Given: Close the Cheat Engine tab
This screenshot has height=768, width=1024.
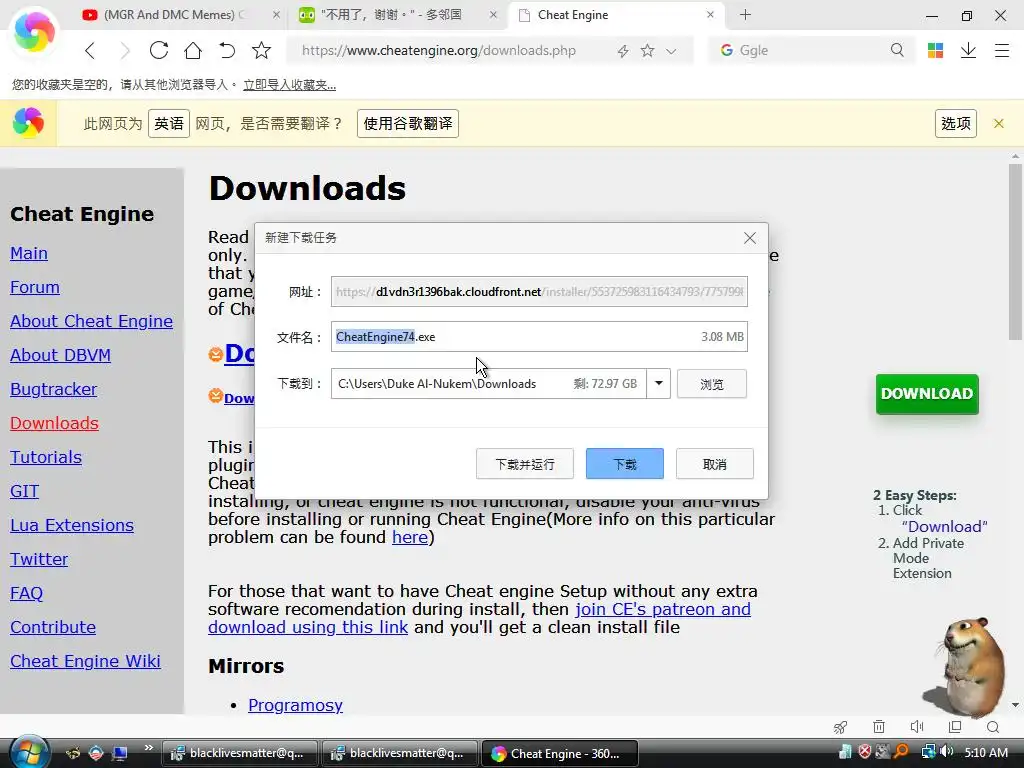Looking at the screenshot, I should [x=711, y=14].
